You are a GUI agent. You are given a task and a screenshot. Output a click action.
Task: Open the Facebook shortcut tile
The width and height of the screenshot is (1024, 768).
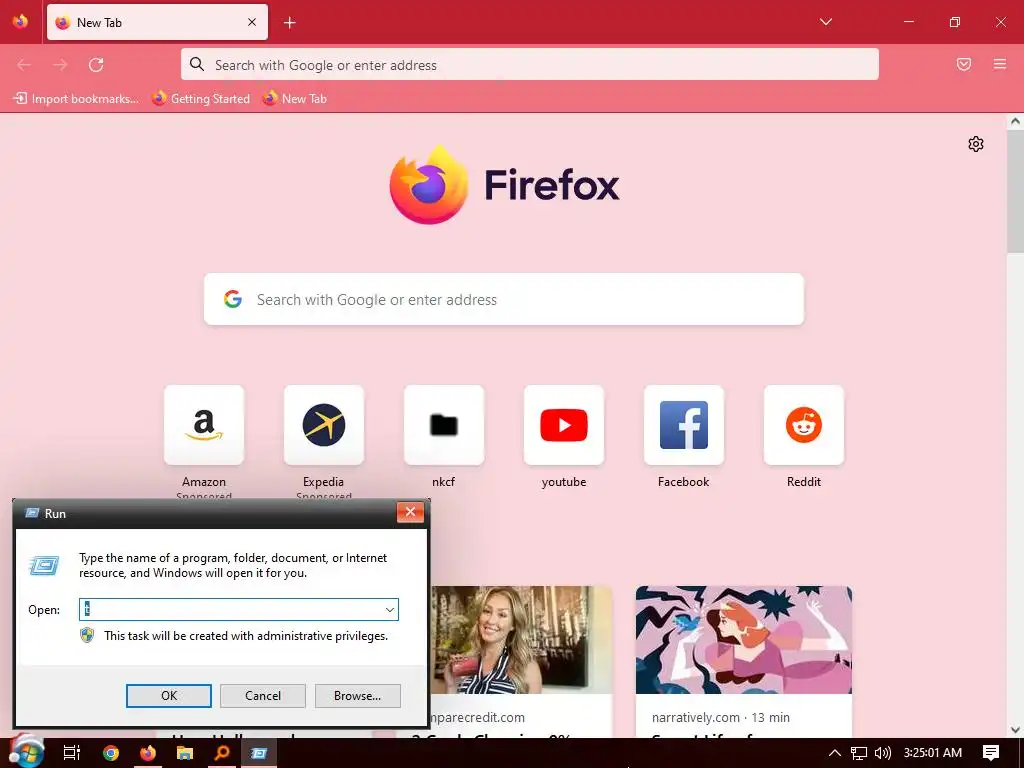pyautogui.click(x=684, y=425)
